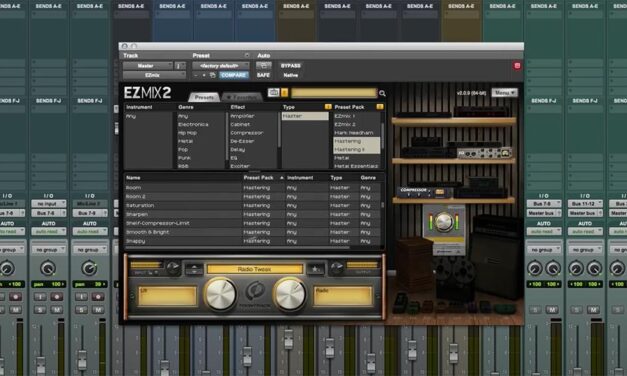Click the red target button in plug-in header
Viewport: 627px width, 376px height.
(x=517, y=66)
